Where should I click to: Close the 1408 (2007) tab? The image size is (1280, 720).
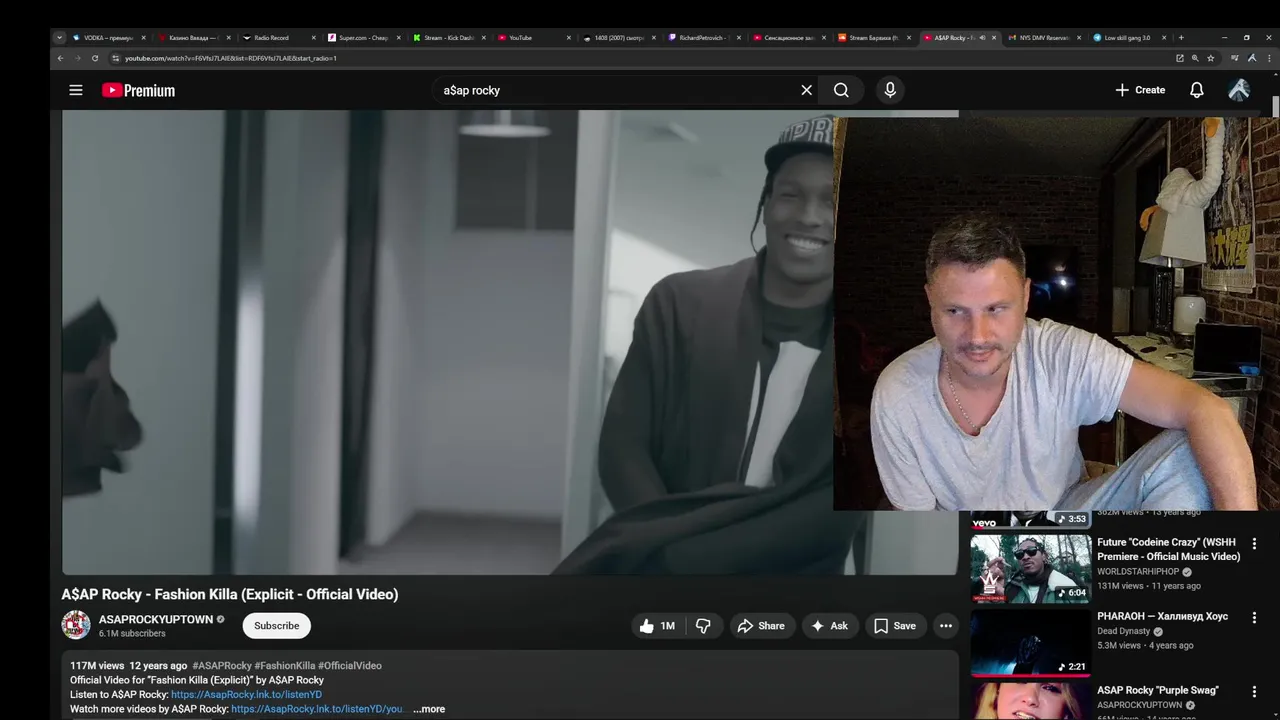pyautogui.click(x=654, y=38)
